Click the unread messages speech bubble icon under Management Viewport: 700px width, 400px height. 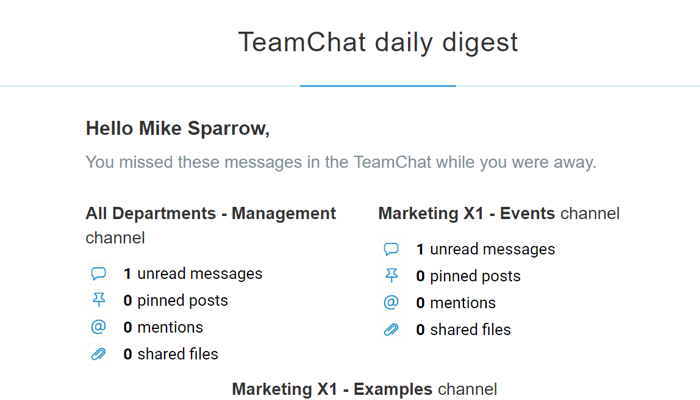coord(99,273)
